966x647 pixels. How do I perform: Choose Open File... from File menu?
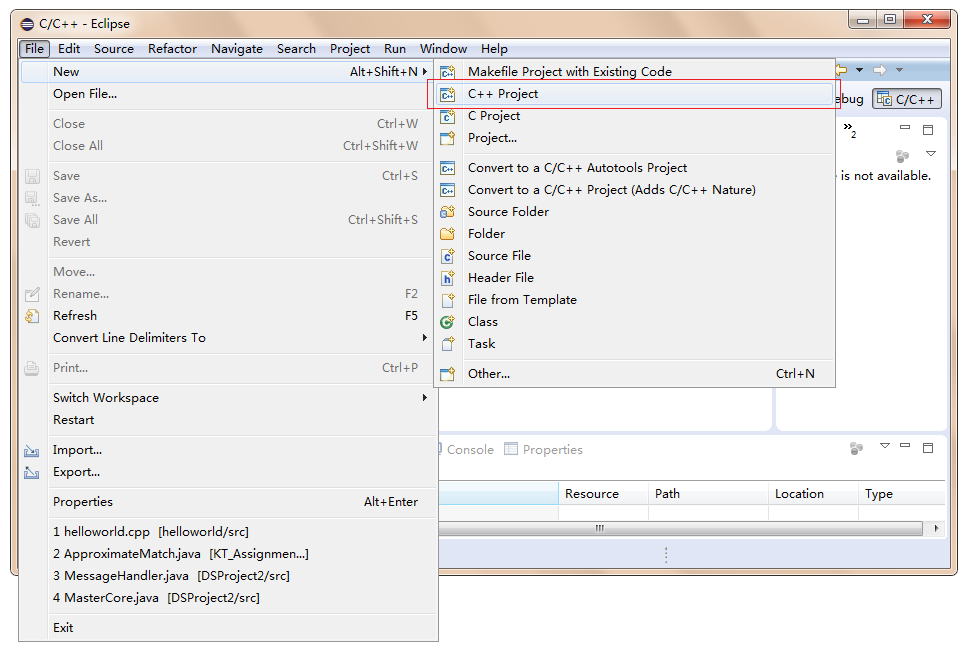coord(228,94)
